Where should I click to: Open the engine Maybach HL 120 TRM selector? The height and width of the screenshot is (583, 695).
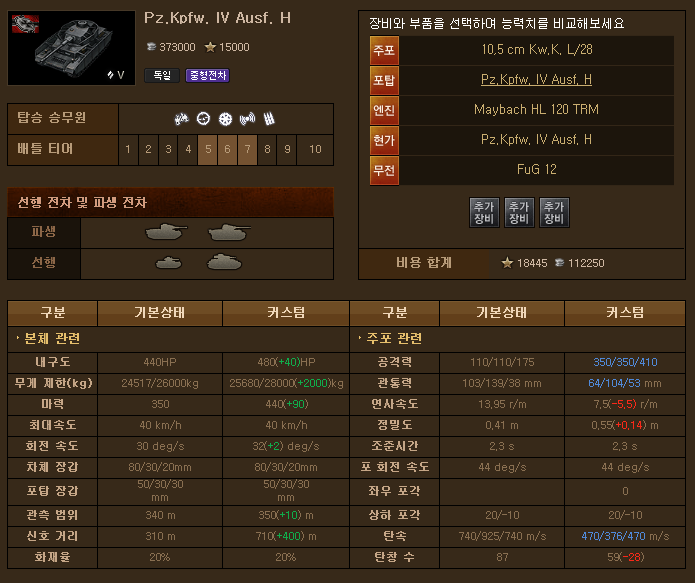[537, 110]
